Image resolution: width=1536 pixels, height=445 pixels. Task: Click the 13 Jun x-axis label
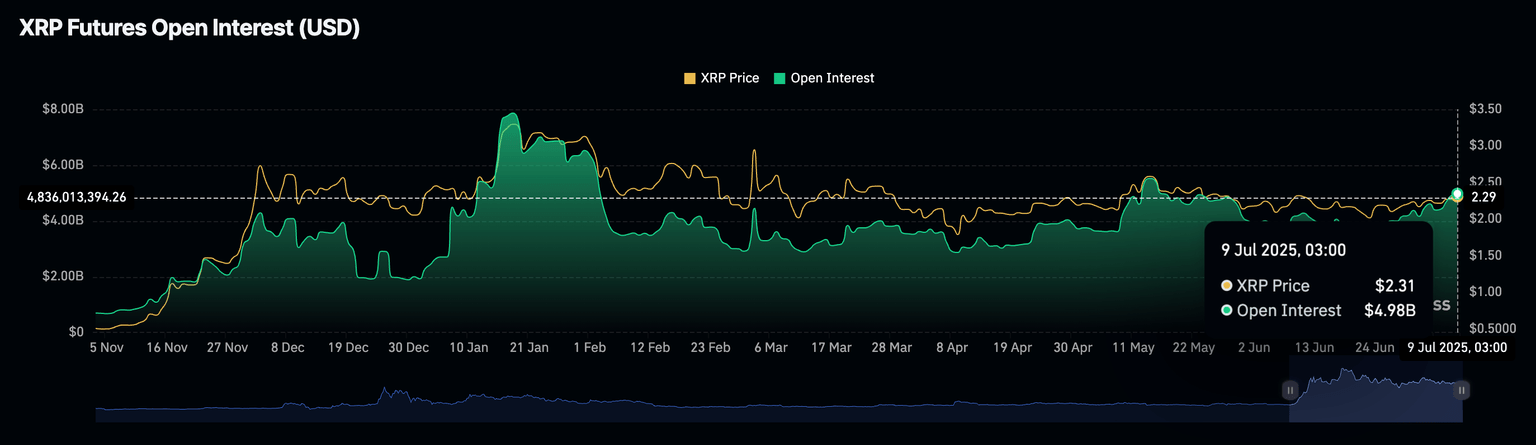(1314, 348)
